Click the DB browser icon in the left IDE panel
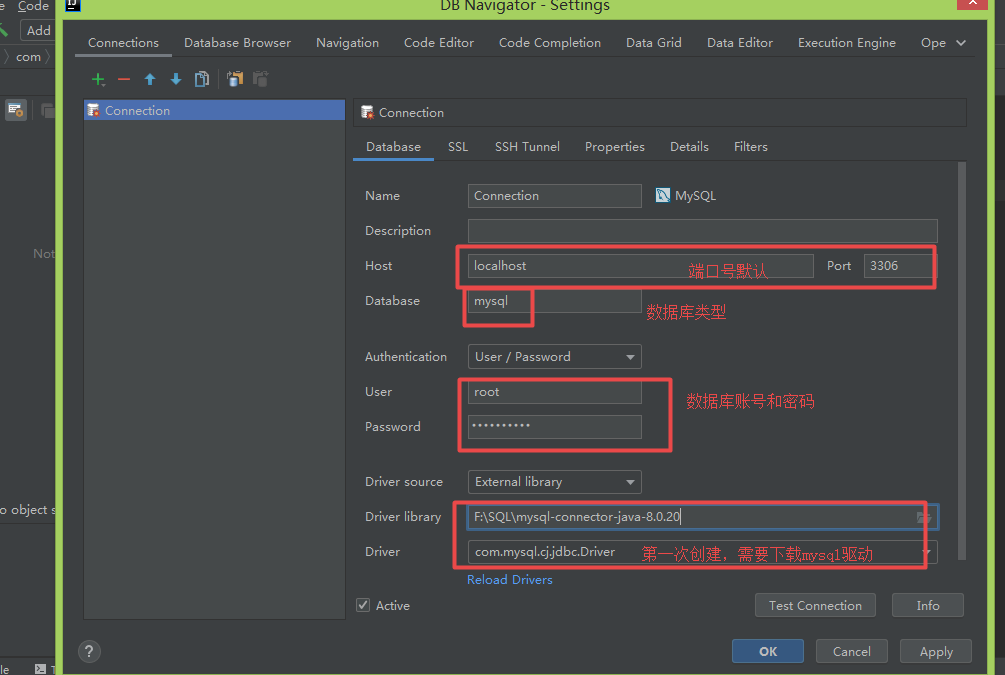Viewport: 1005px width, 675px height. [x=16, y=110]
